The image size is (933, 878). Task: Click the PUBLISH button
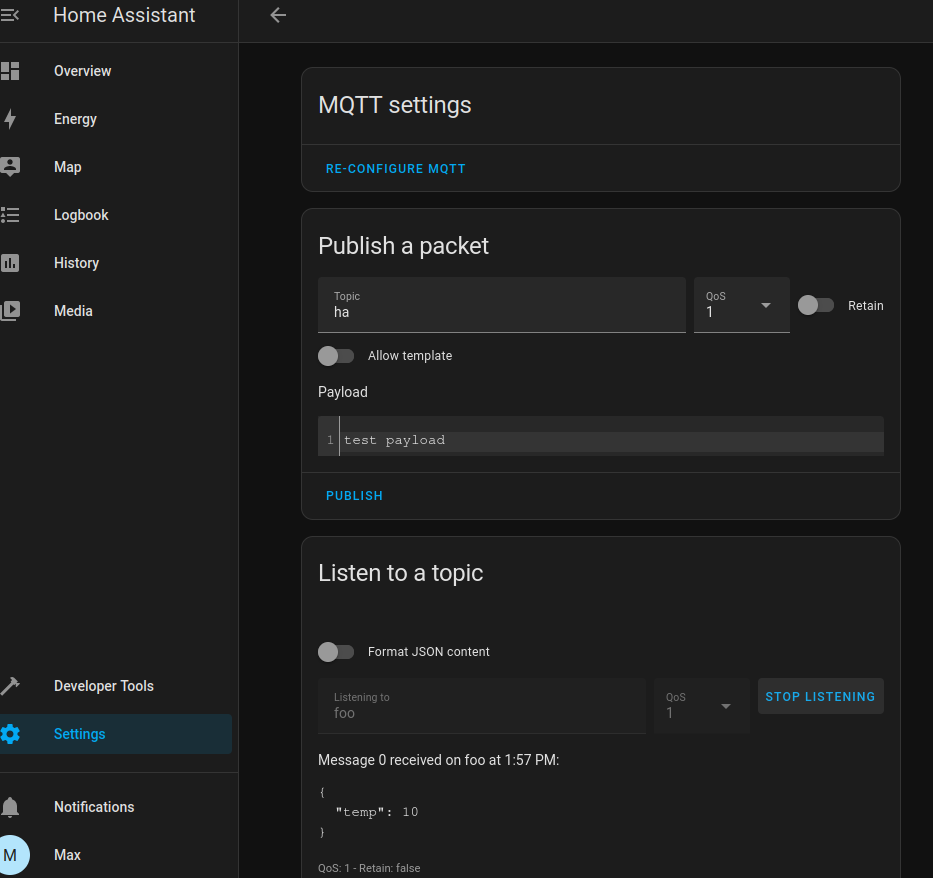coord(354,496)
